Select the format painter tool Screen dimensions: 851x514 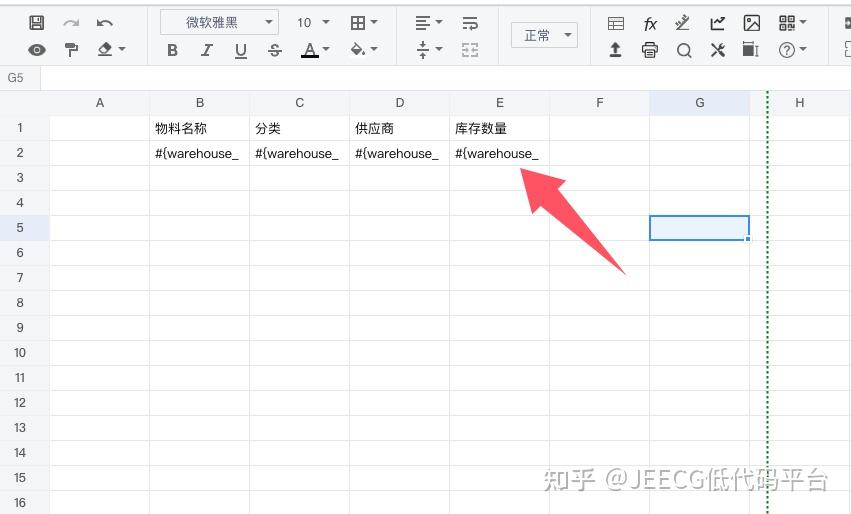click(x=71, y=50)
